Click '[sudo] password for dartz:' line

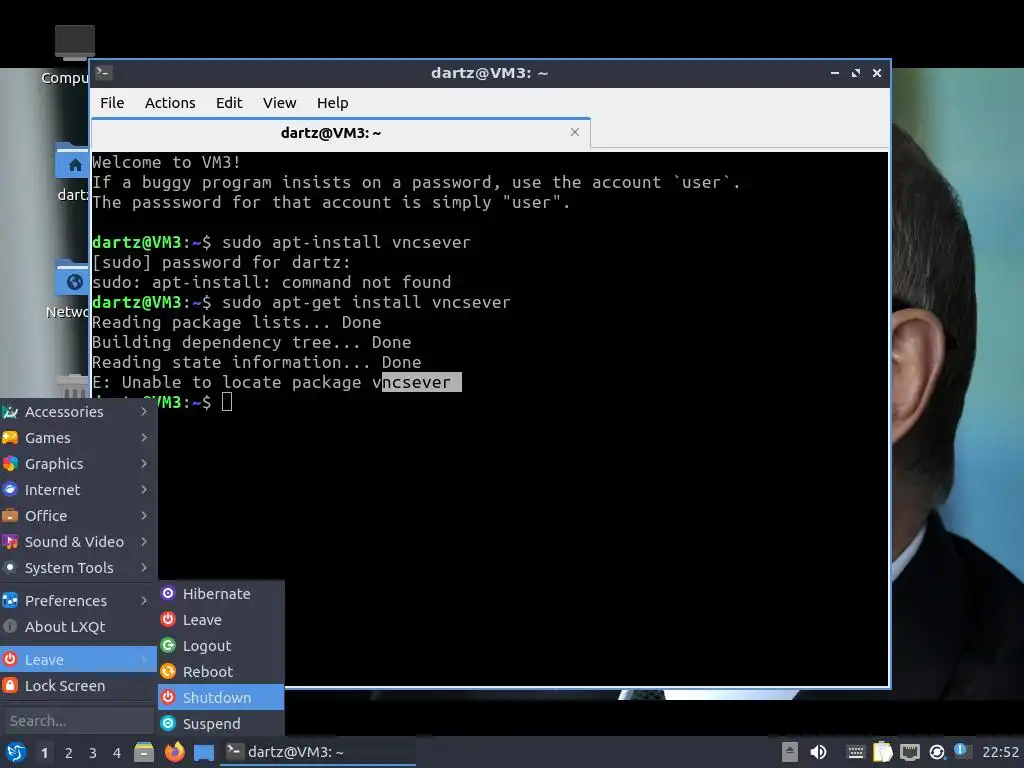221,262
